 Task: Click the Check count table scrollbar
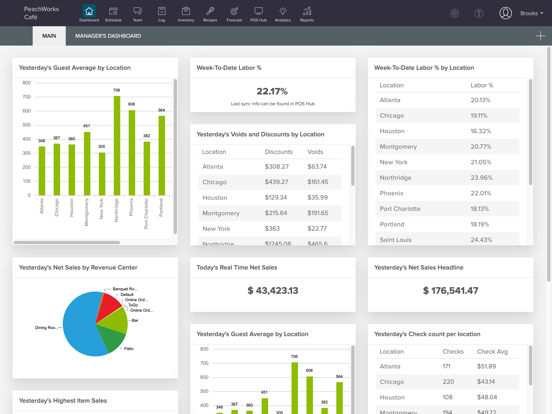531,365
